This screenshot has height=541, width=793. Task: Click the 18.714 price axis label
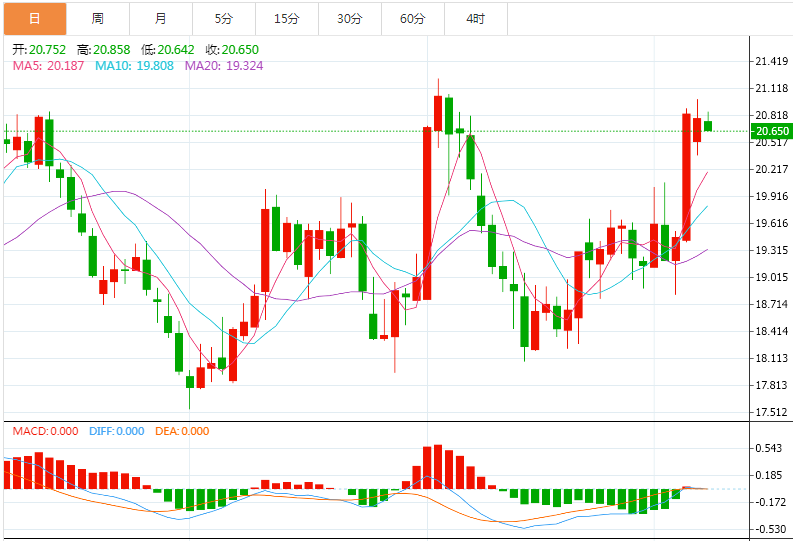click(771, 304)
